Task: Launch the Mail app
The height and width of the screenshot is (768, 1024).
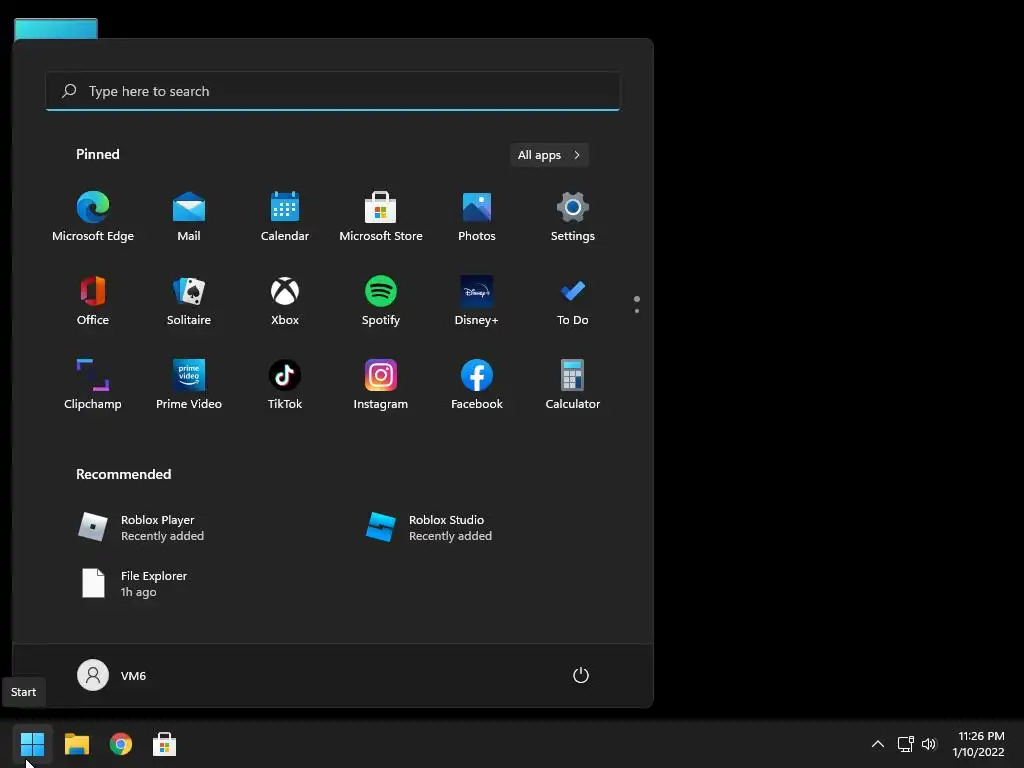Action: coord(189,217)
